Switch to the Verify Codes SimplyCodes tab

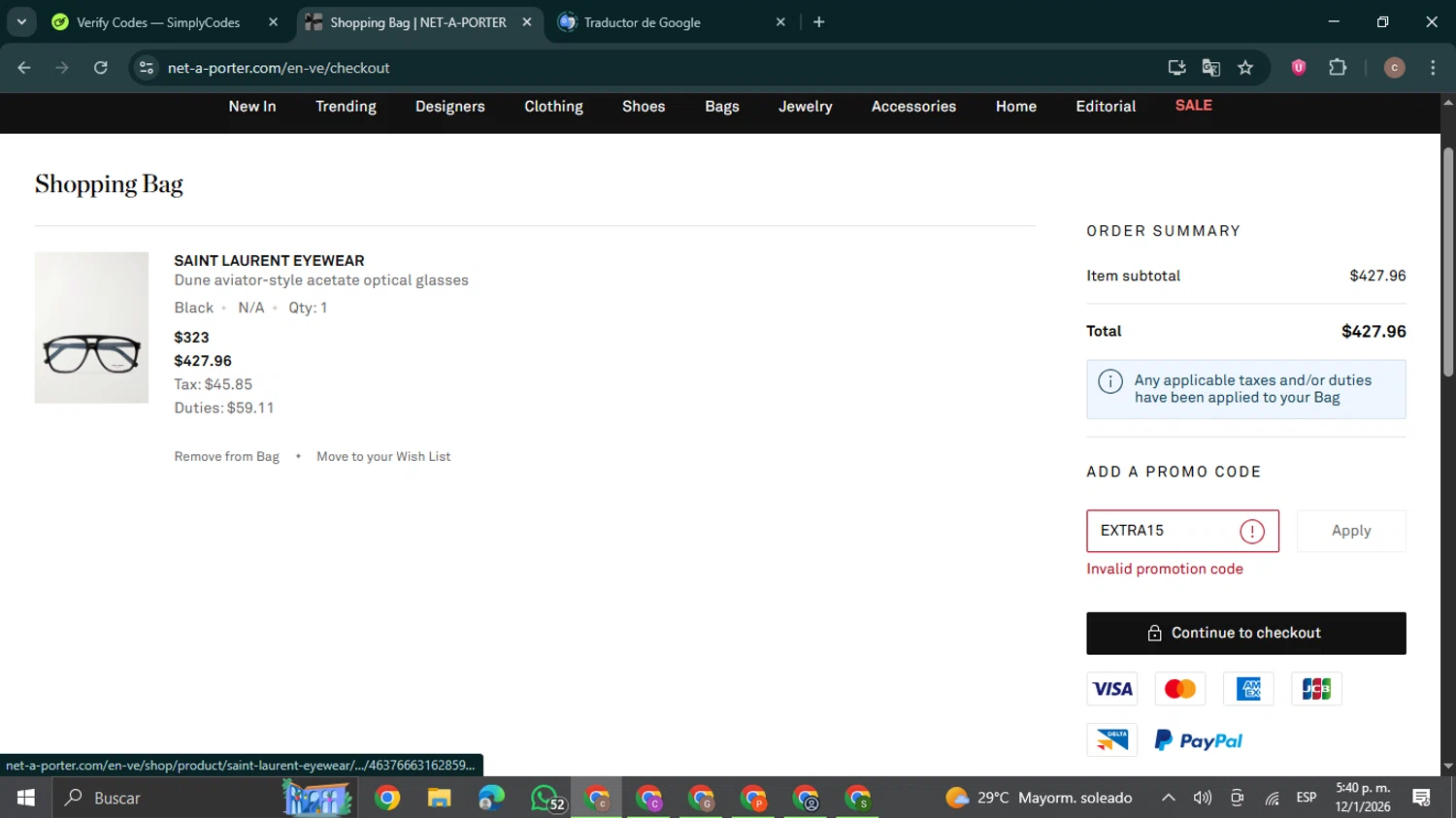click(x=158, y=22)
